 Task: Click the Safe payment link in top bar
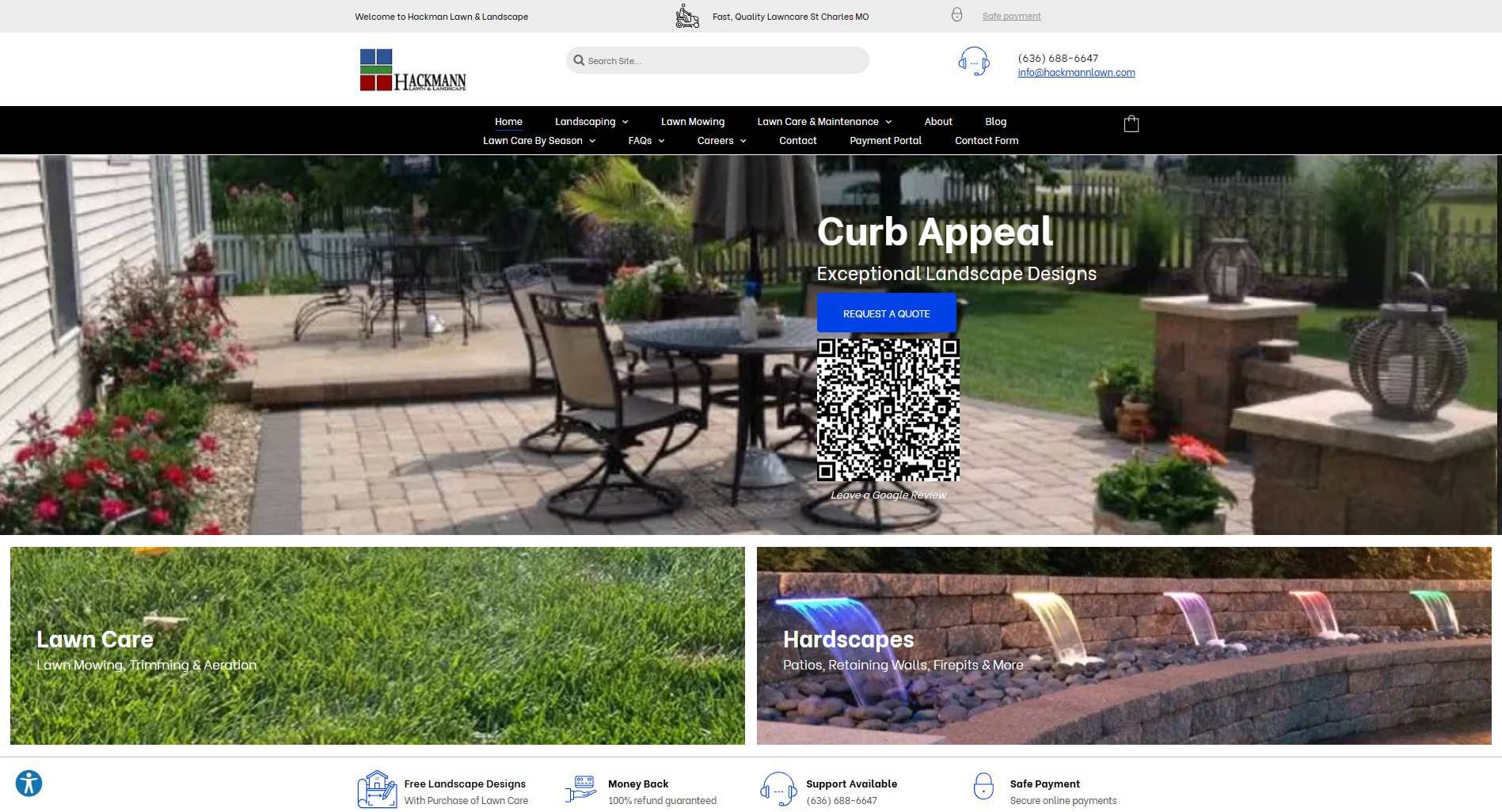tap(1011, 16)
